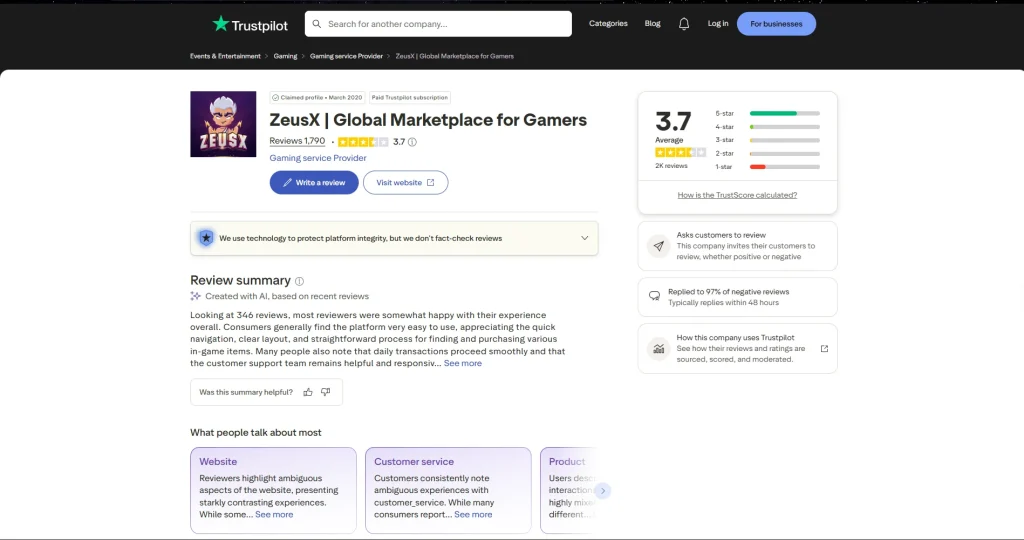This screenshot has width=1024, height=540.
Task: Click the AI sparkle icon
Action: (195, 296)
